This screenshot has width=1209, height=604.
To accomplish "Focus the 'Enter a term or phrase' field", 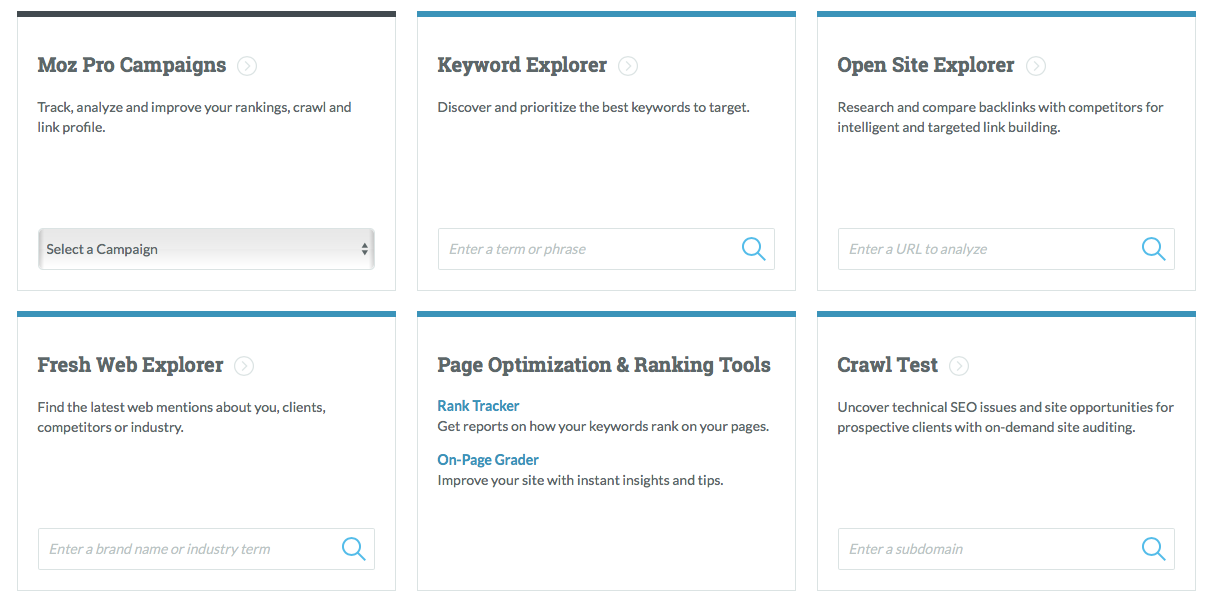I will (606, 249).
